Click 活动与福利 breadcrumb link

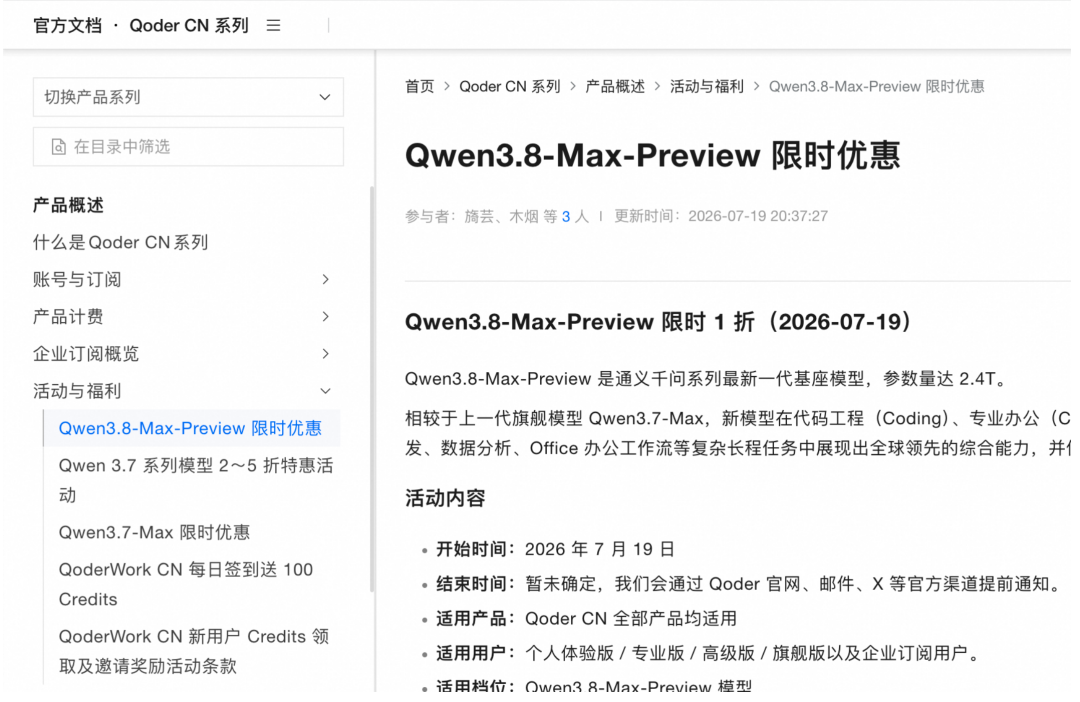707,86
